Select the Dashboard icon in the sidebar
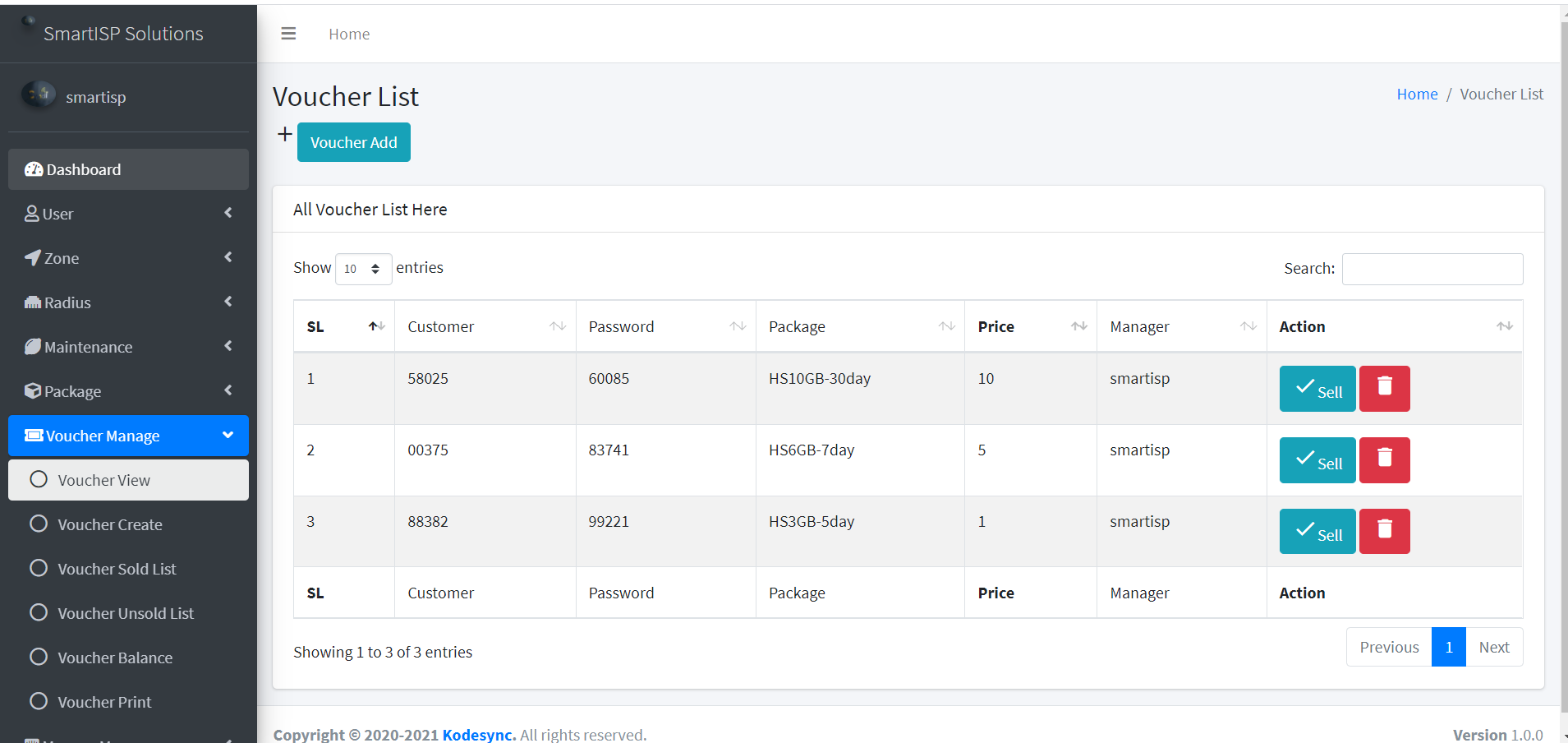1568x743 pixels. [x=34, y=169]
